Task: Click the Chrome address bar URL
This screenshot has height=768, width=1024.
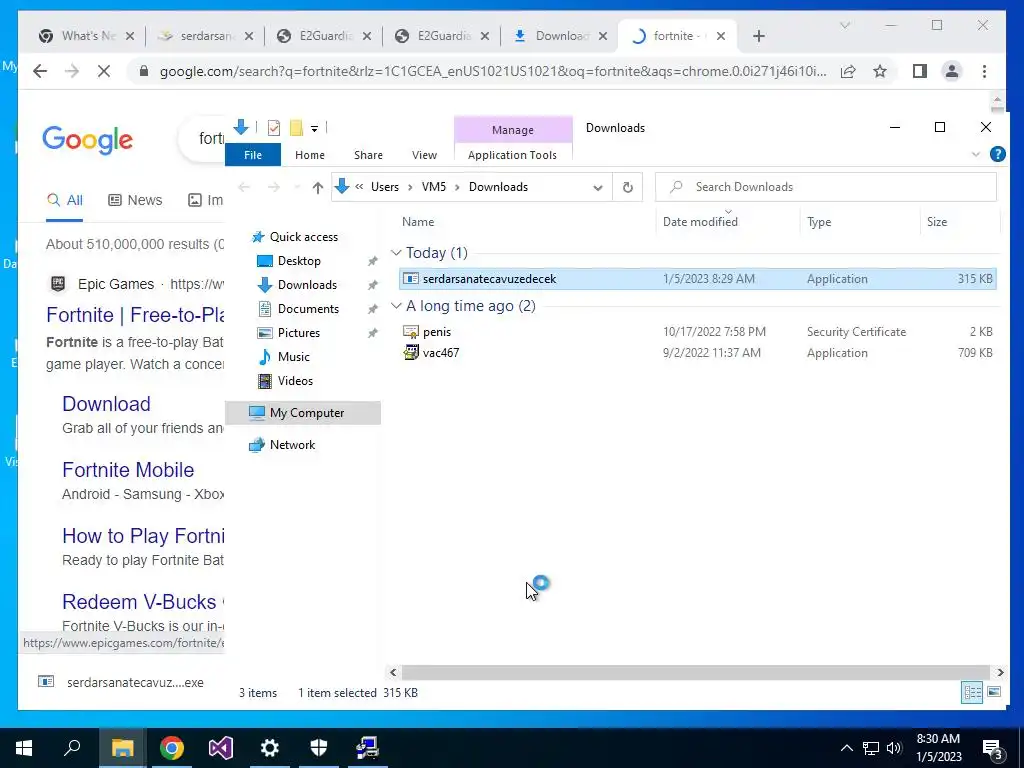Action: (x=493, y=71)
